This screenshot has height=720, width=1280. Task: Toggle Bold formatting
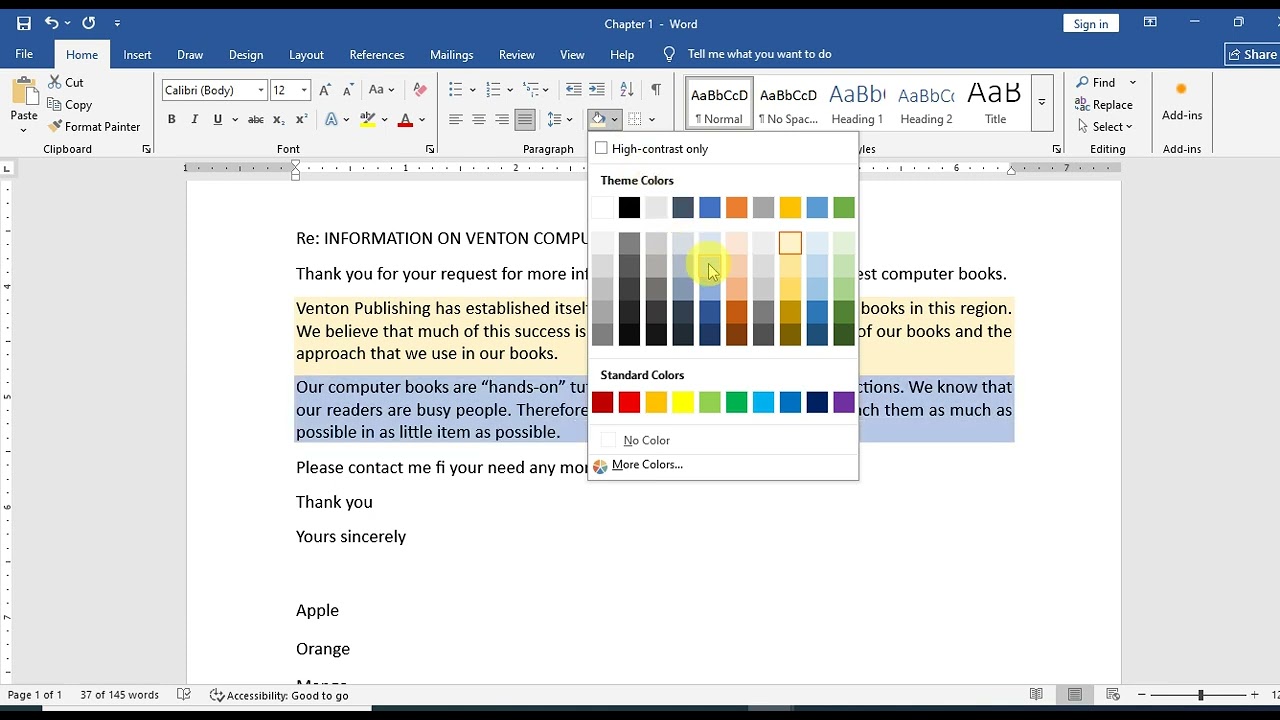point(171,119)
